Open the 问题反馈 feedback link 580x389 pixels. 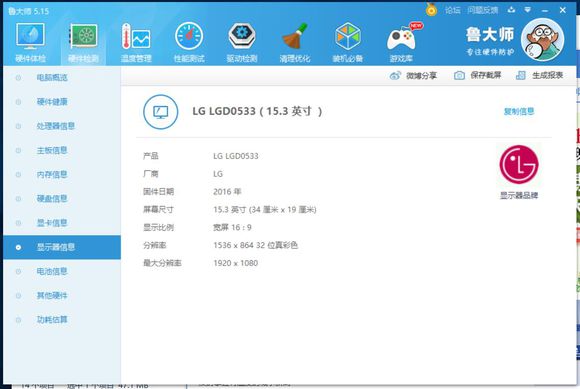point(482,10)
